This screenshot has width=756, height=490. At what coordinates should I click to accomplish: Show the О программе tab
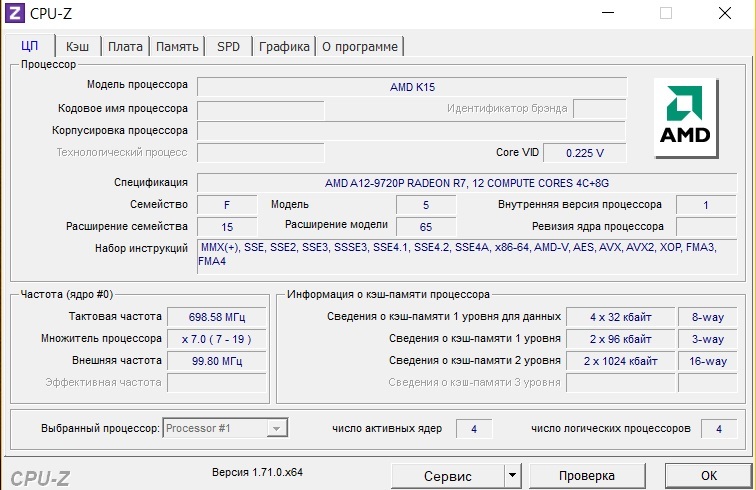(360, 46)
